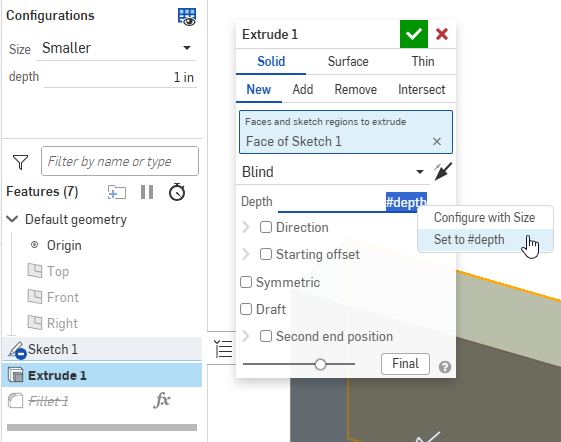561x442 pixels.
Task: Click the Configurations panel heading
Action: [50, 15]
